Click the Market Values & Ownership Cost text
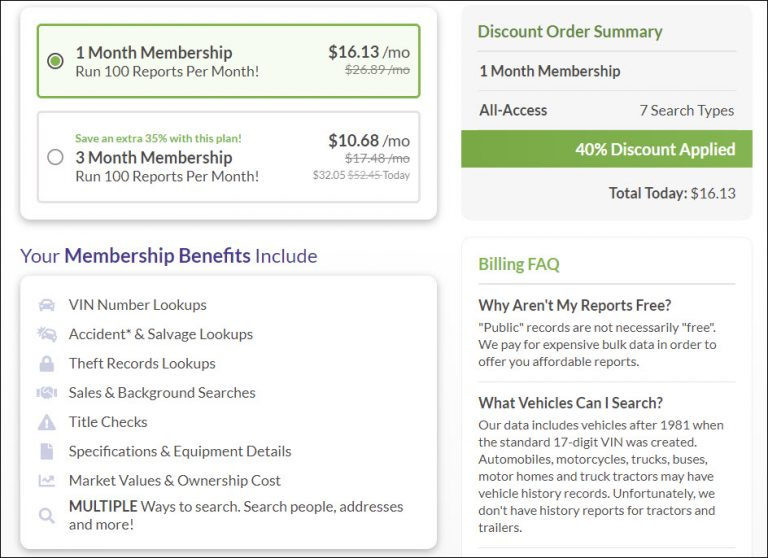Screen dimensions: 768x558 point(175,481)
